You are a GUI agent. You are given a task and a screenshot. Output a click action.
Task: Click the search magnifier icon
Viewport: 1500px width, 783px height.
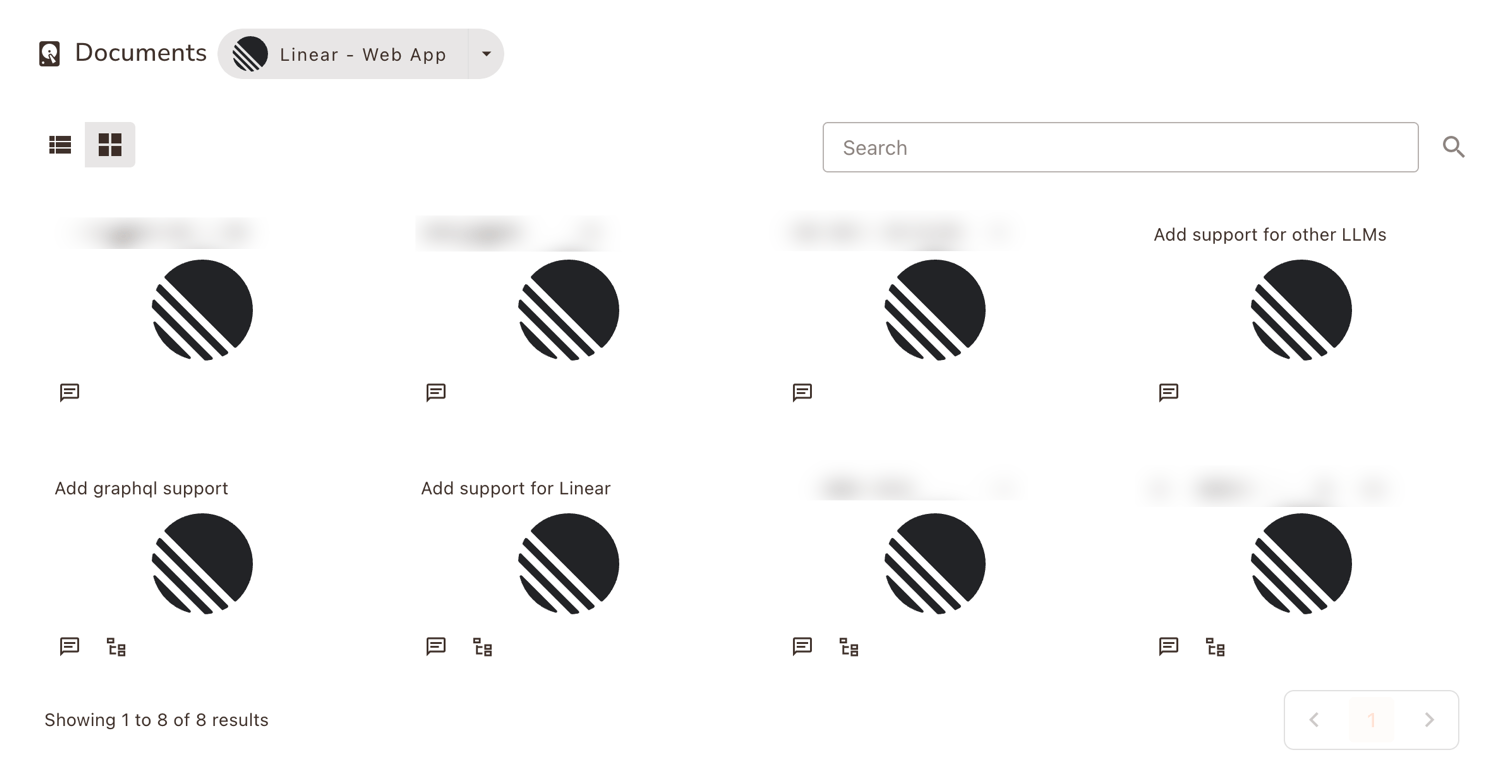tap(1454, 147)
